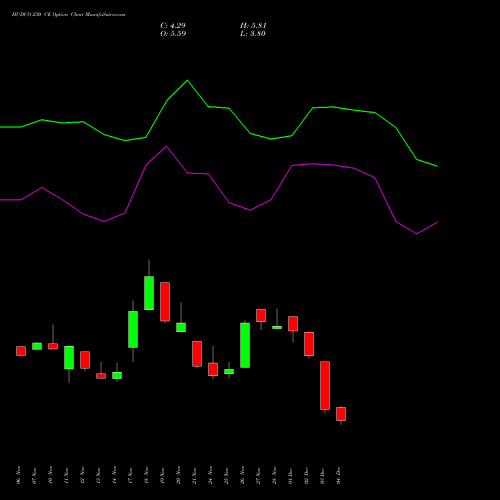This screenshot has height=500, width=500.
Task: Click the red candlestick above 24 Nov
Action: coord(213,369)
